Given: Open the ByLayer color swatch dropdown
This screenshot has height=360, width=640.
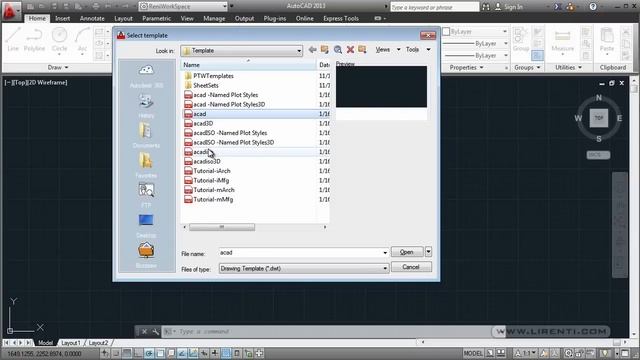Looking at the screenshot, I should point(476,31).
